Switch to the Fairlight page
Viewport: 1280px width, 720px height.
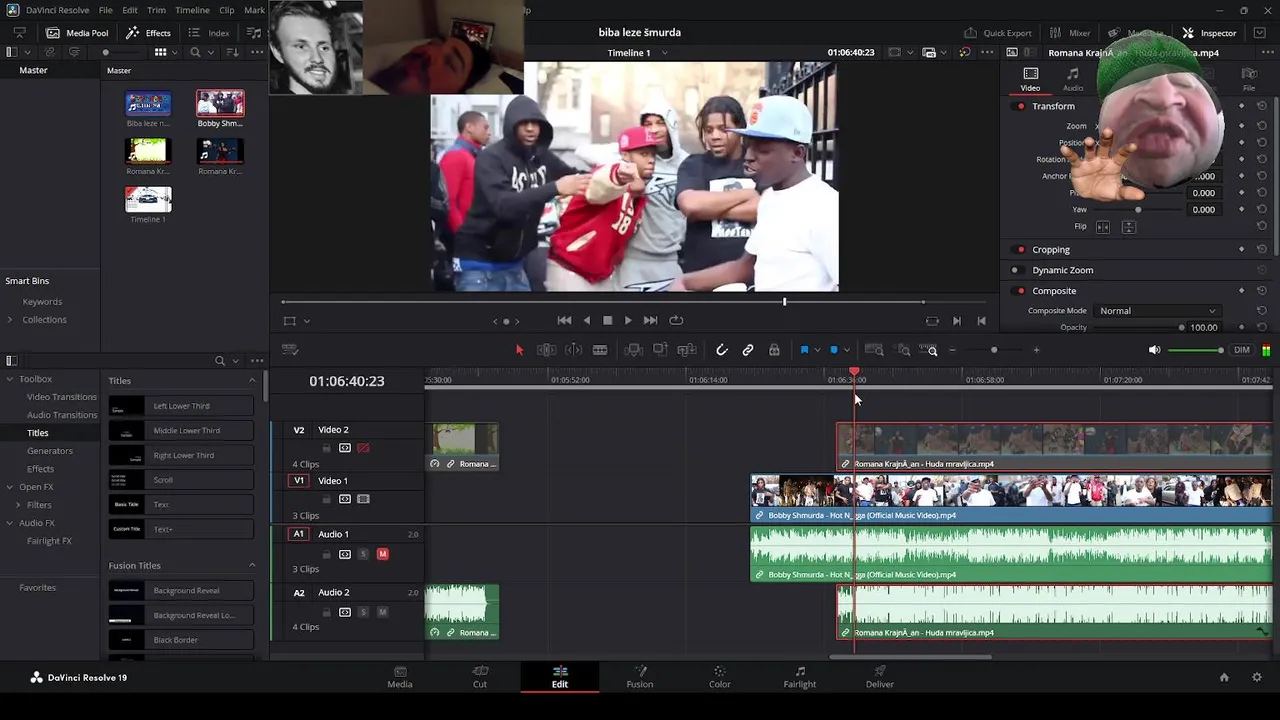point(799,677)
